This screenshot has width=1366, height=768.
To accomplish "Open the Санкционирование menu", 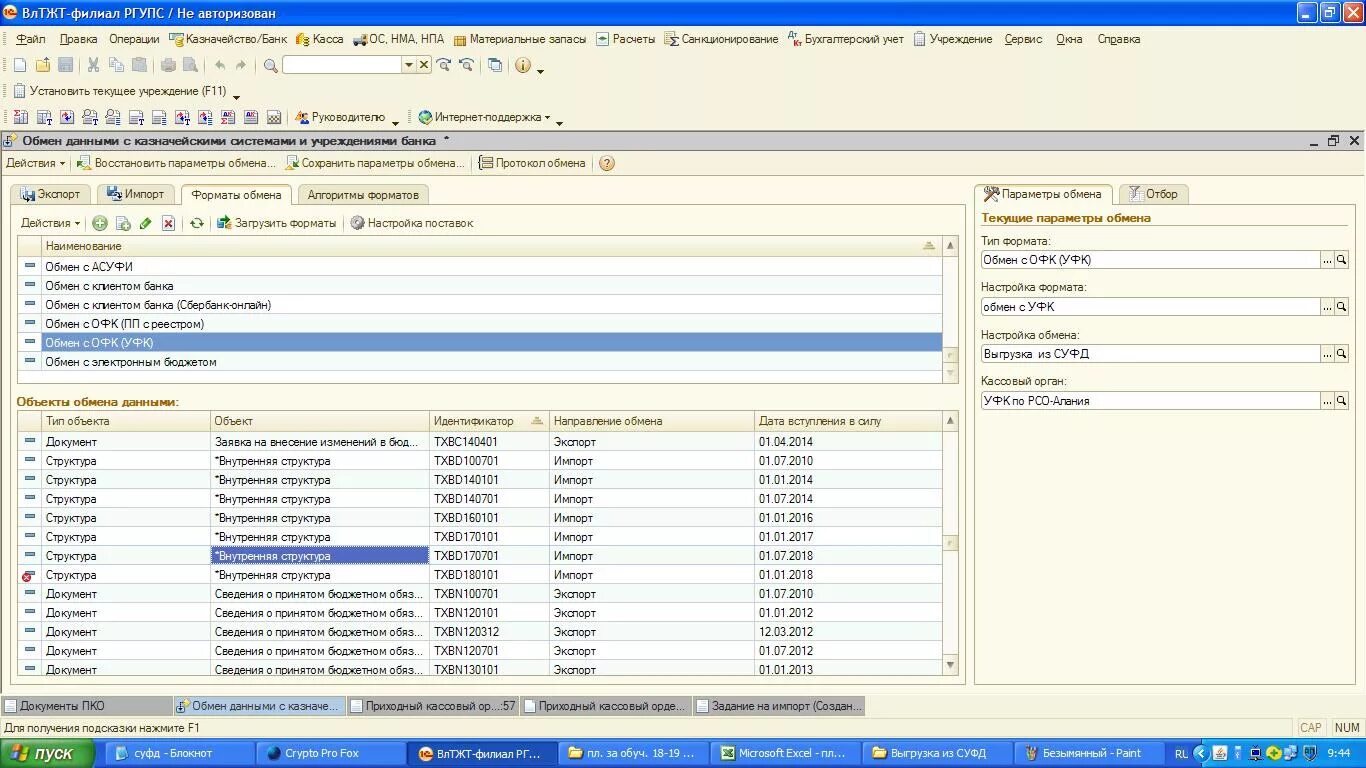I will 721,39.
